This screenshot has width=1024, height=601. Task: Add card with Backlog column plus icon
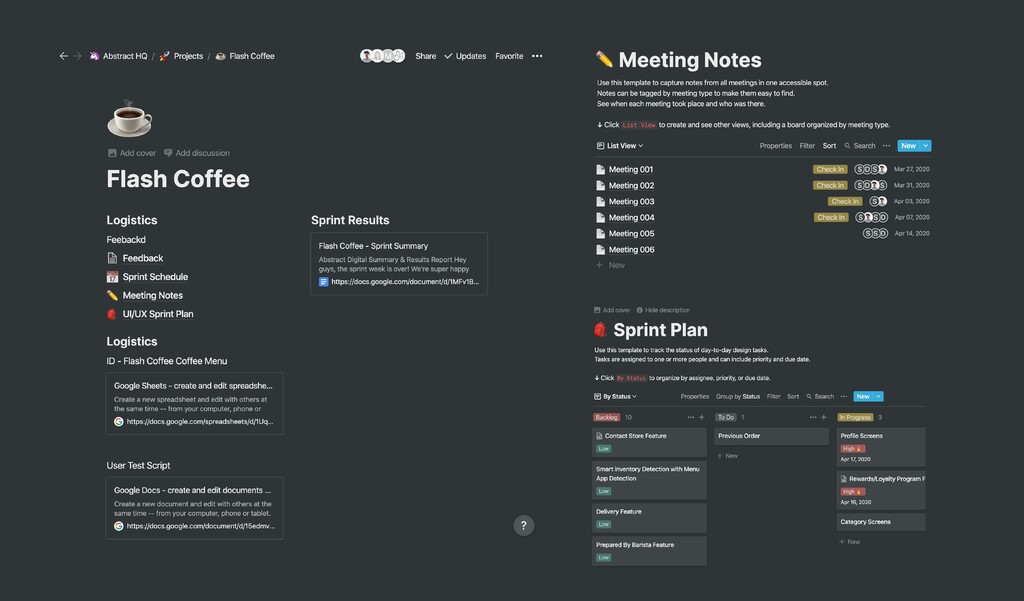point(702,417)
